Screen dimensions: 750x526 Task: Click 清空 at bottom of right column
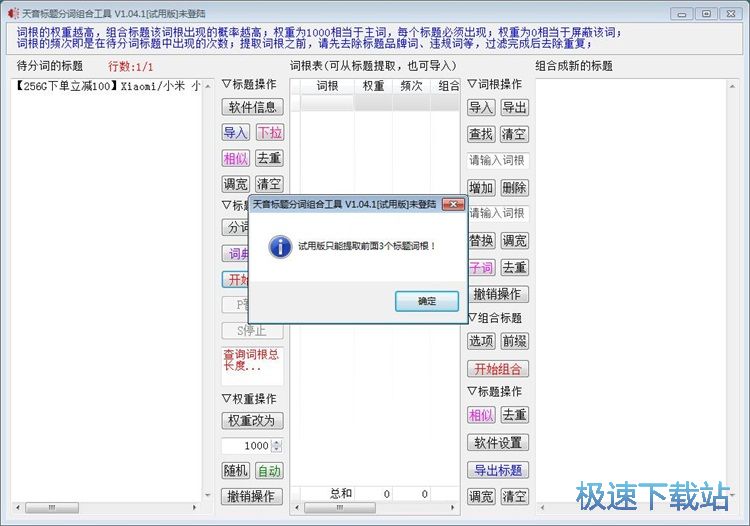(x=515, y=496)
